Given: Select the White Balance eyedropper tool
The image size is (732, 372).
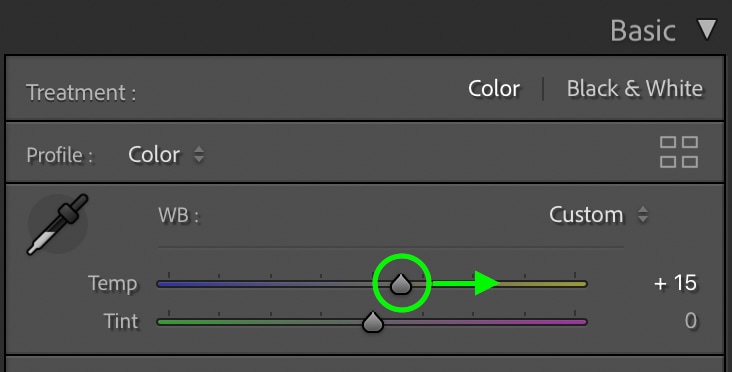Looking at the screenshot, I should pyautogui.click(x=58, y=225).
